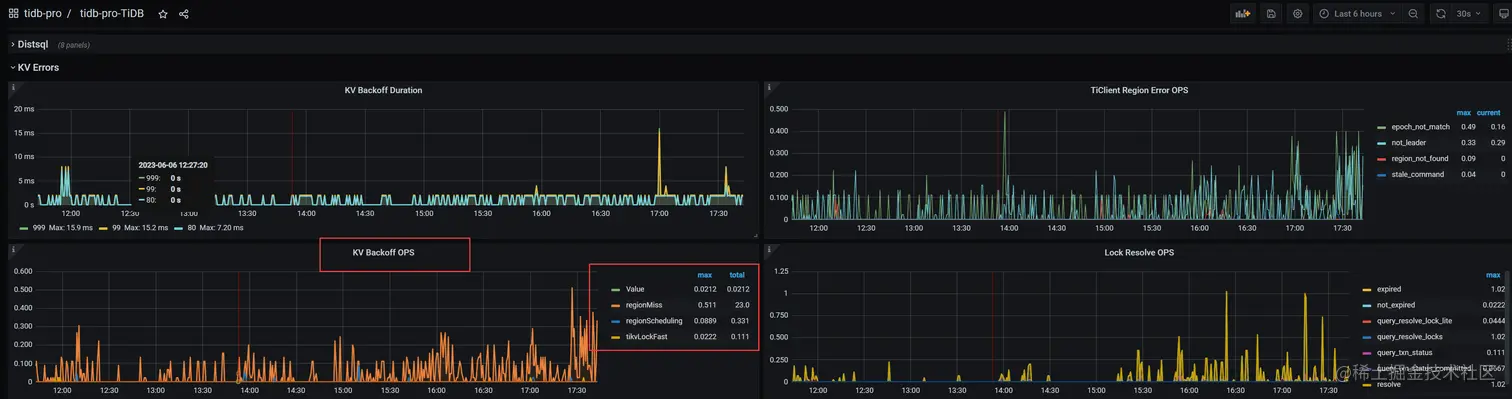Star the tidb-pro-TiDB dashboard
This screenshot has height=399, width=1512.
click(163, 14)
